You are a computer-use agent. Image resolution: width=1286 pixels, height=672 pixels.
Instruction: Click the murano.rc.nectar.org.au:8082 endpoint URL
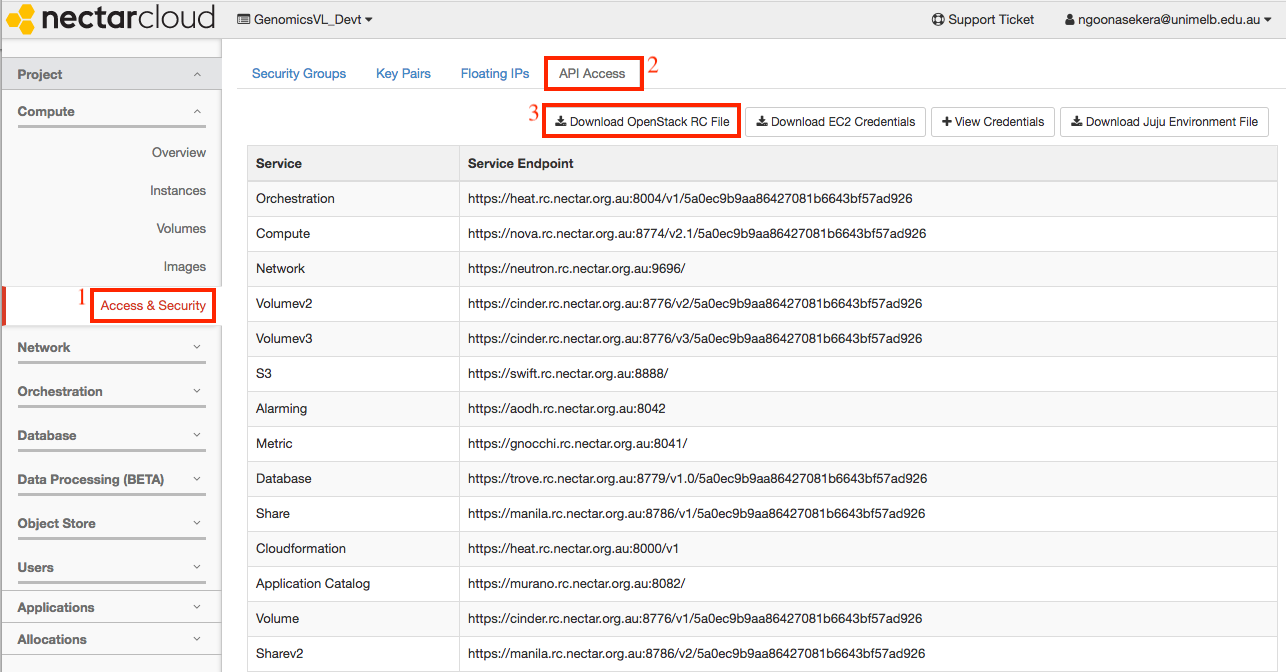[577, 583]
